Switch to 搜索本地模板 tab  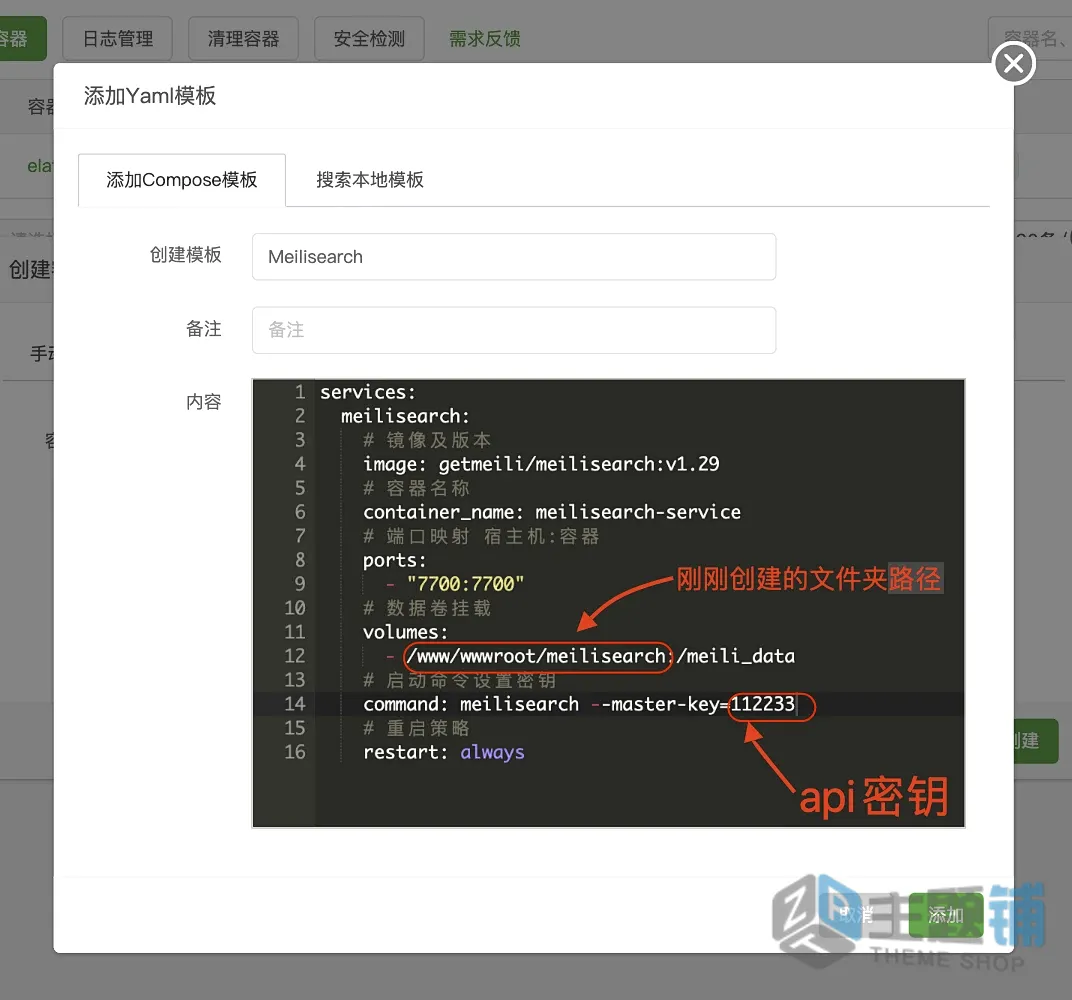370,180
